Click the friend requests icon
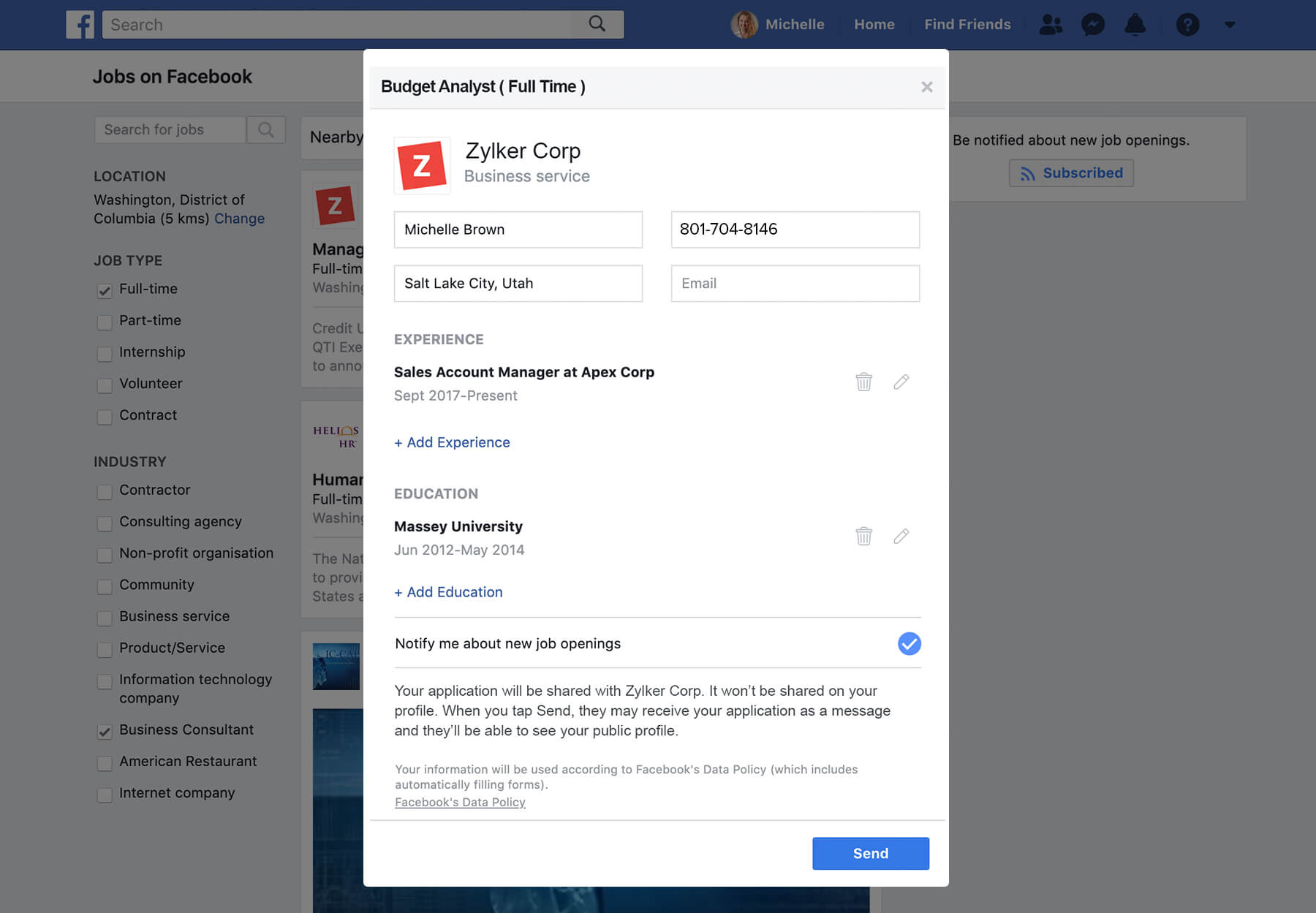 tap(1051, 25)
